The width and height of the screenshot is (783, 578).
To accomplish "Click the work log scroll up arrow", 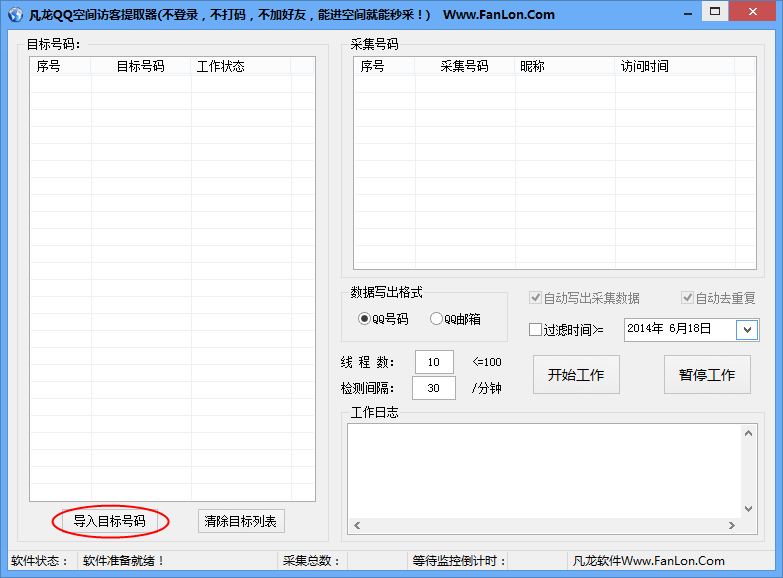I will click(749, 433).
